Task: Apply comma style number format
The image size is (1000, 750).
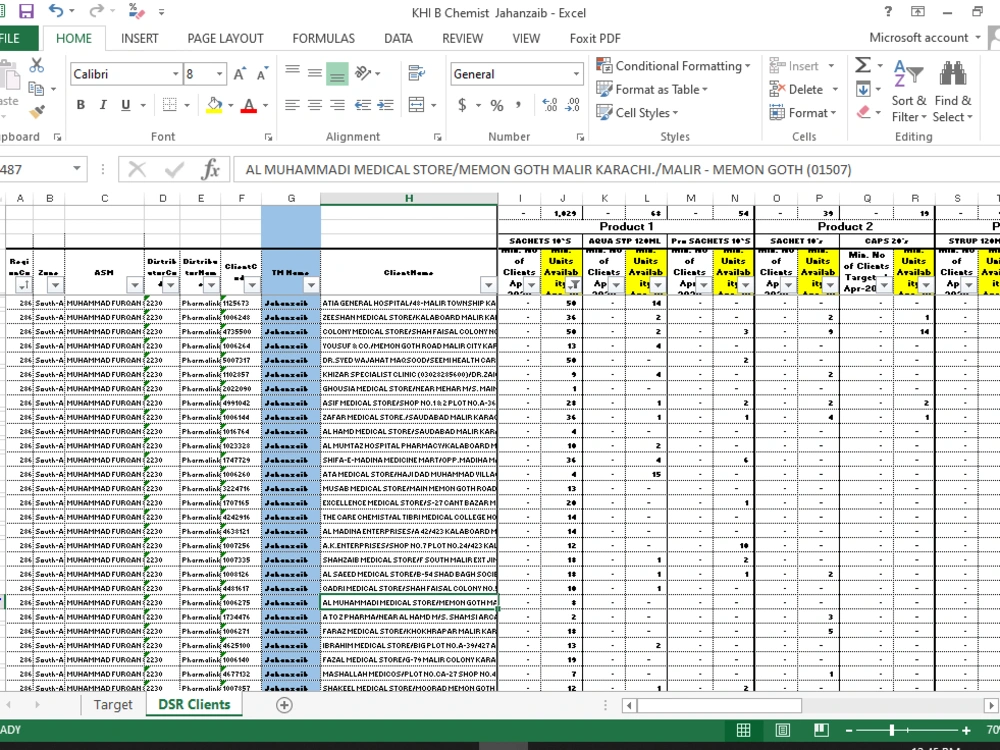Action: [x=518, y=105]
